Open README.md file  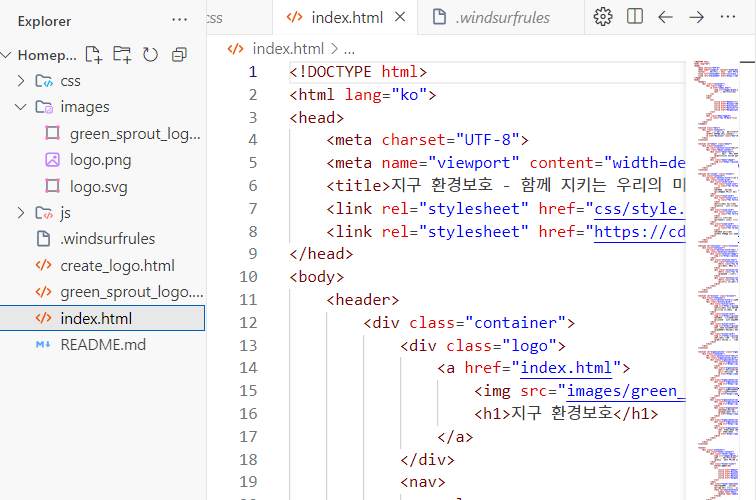coord(103,345)
